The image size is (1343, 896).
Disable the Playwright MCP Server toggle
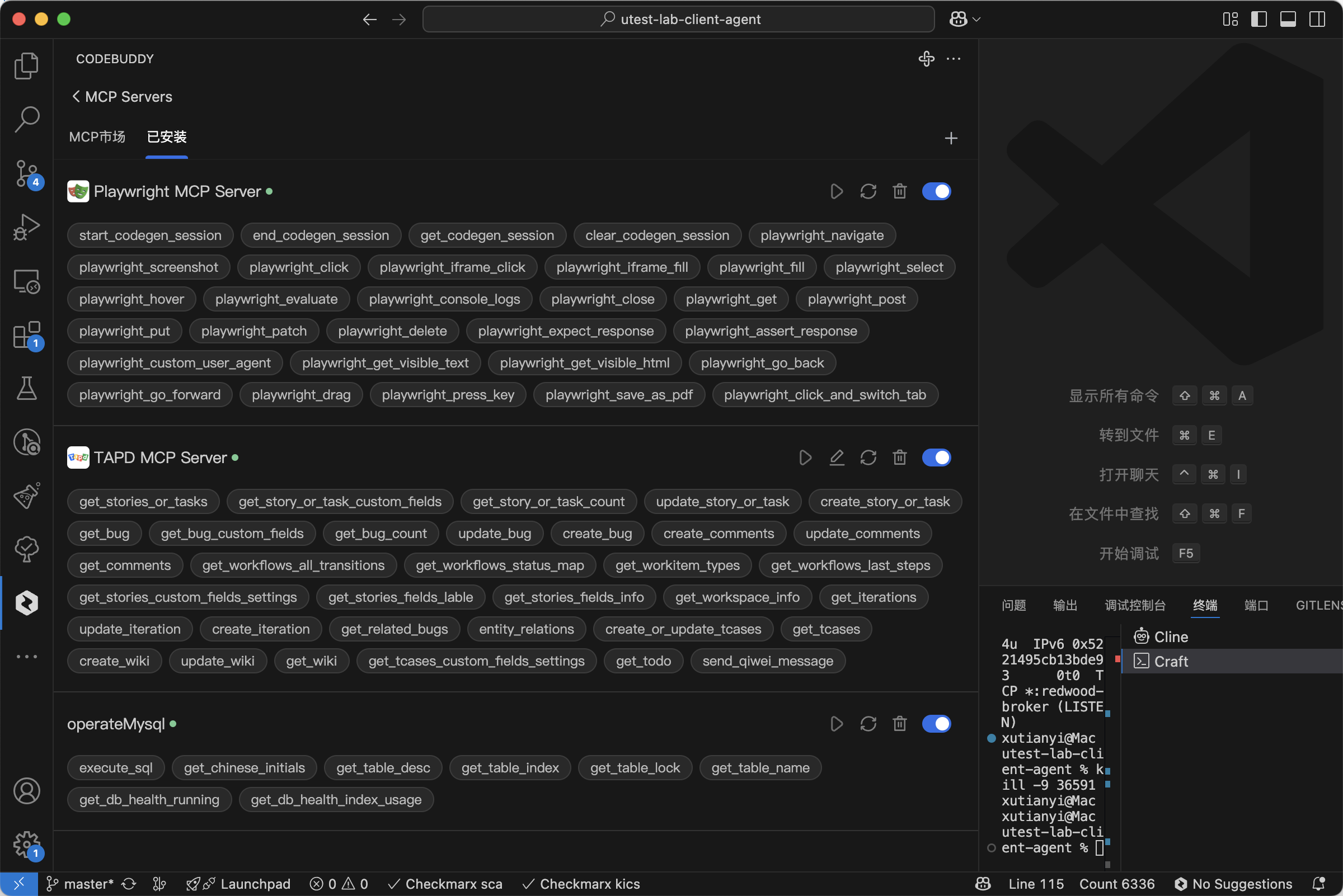[x=936, y=191]
